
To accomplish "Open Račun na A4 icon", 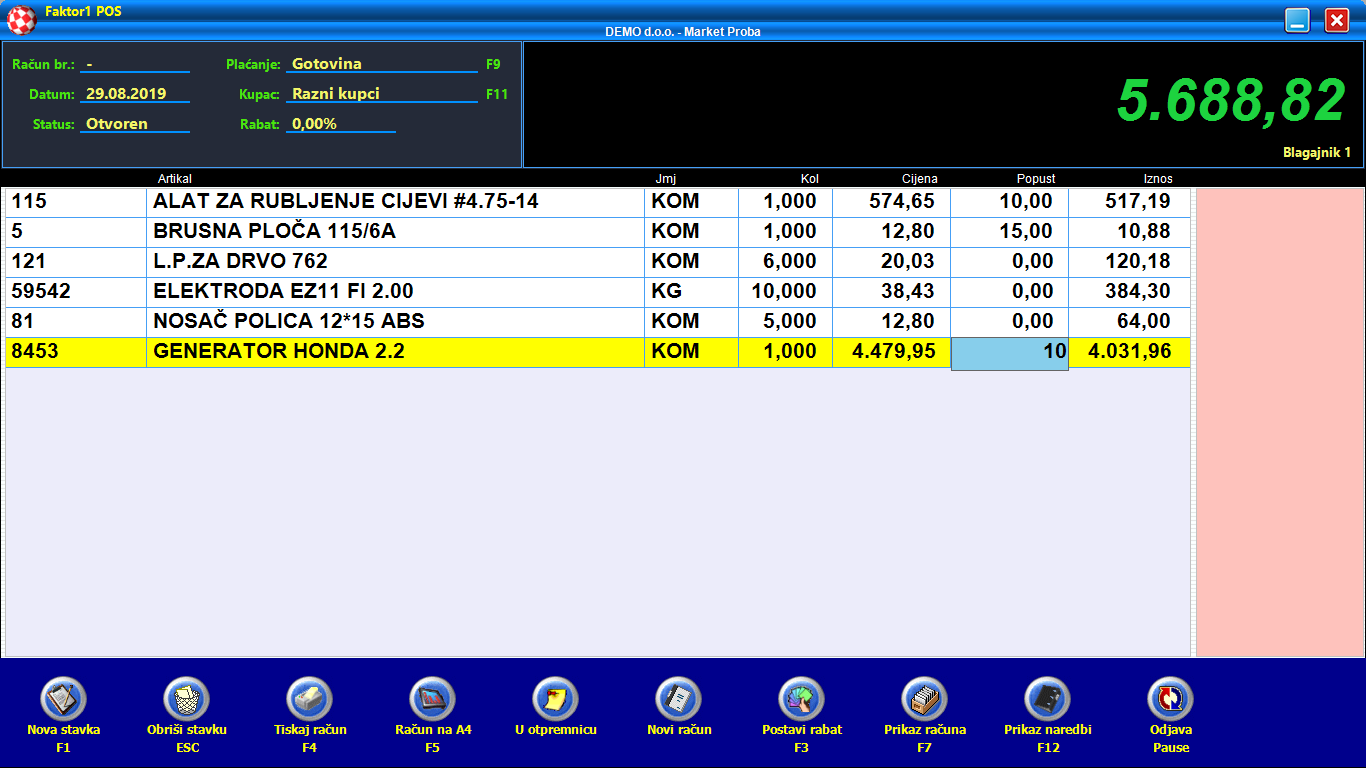I will point(432,698).
